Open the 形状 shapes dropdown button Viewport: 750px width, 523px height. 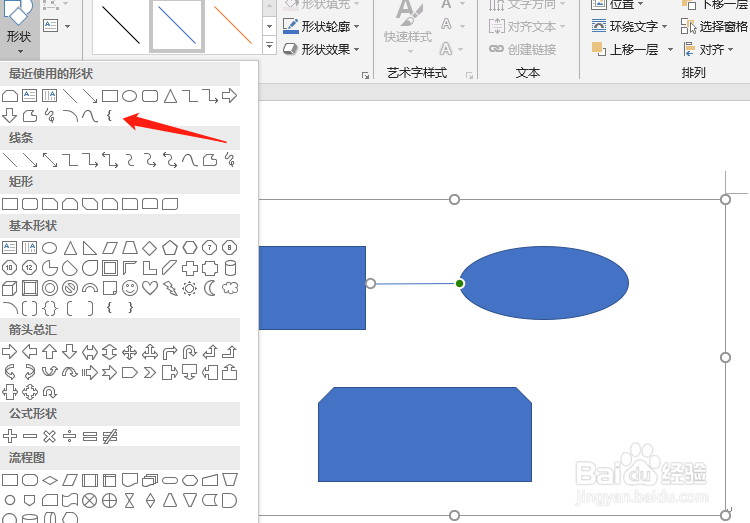18,38
